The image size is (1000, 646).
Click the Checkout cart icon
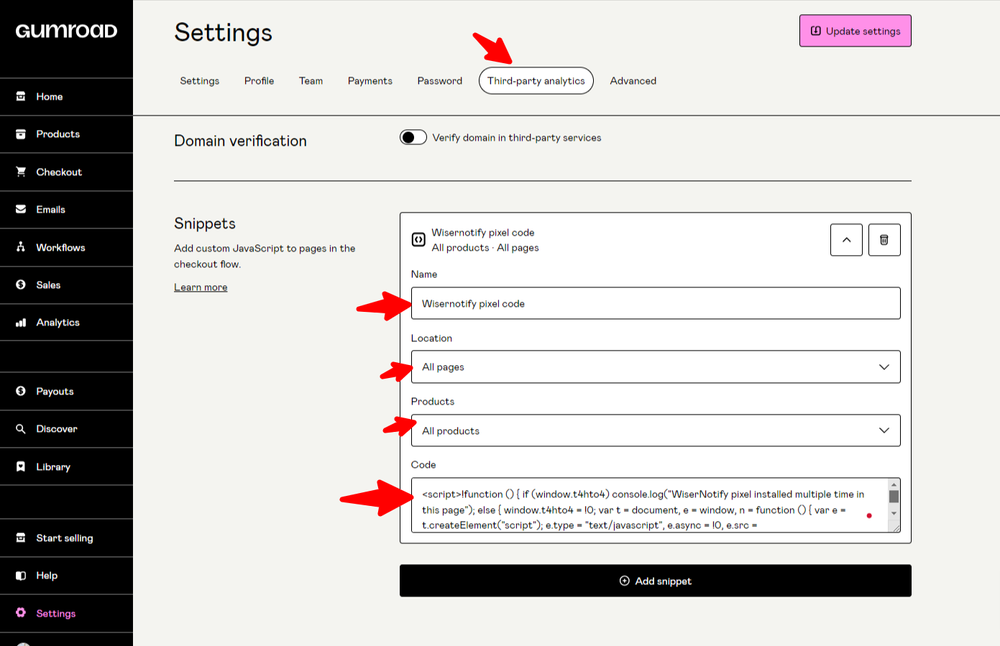20,172
